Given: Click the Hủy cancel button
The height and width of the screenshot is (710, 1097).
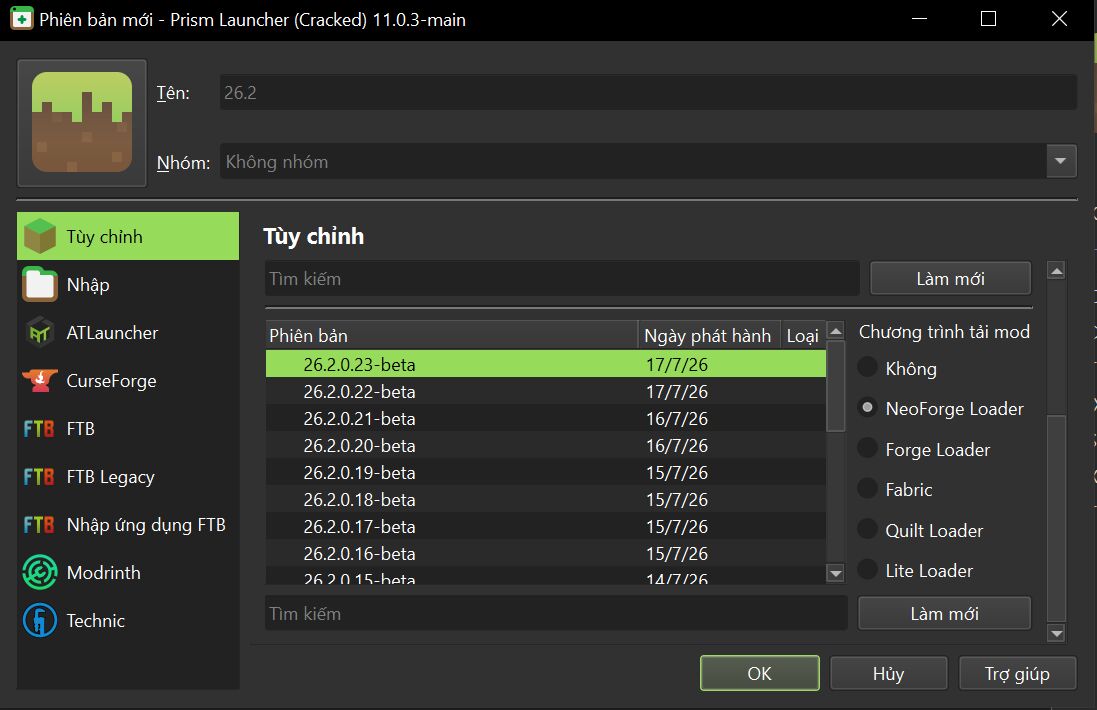Looking at the screenshot, I should (x=889, y=673).
